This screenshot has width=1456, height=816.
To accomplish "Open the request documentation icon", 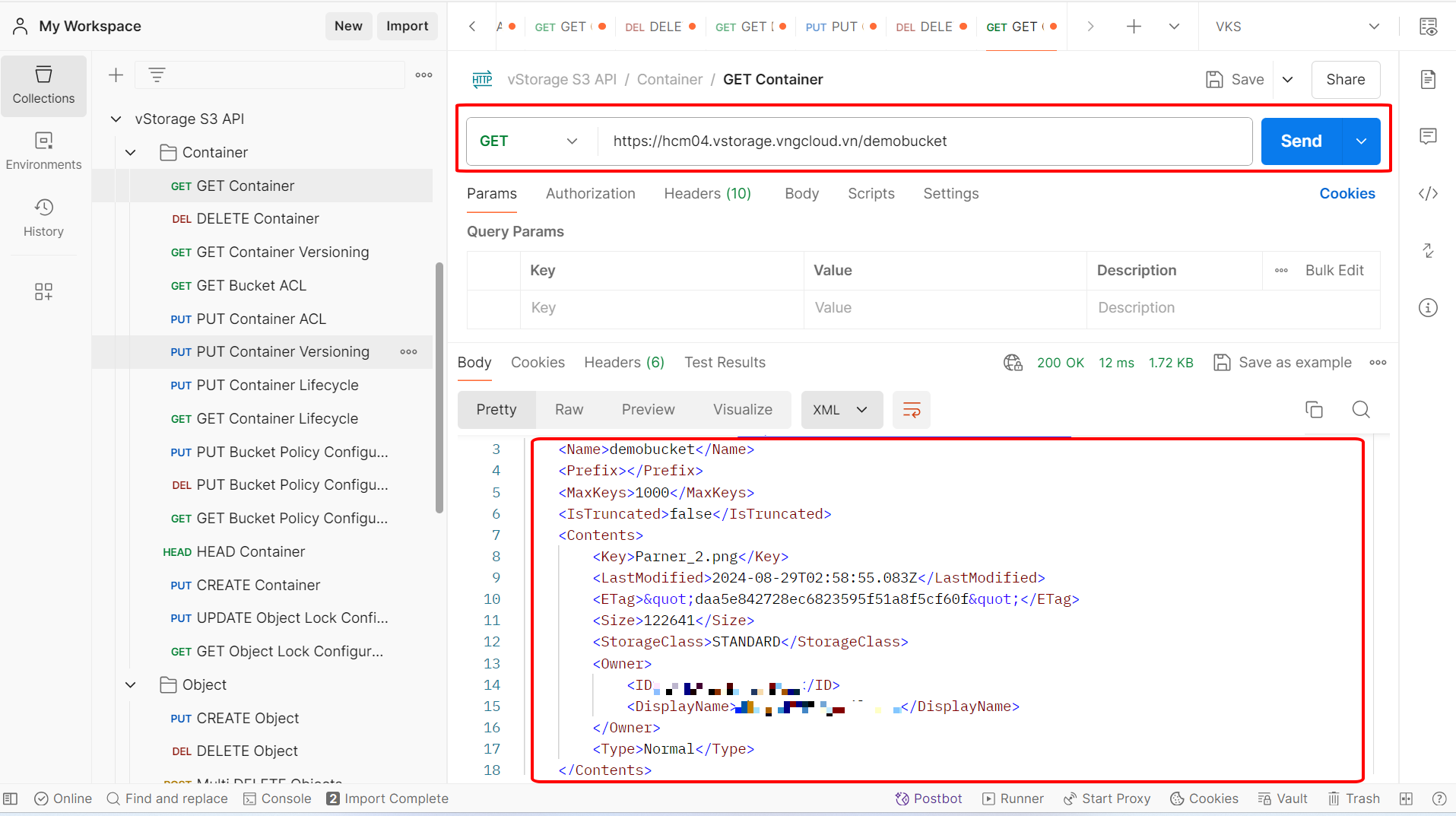I will 1428,80.
